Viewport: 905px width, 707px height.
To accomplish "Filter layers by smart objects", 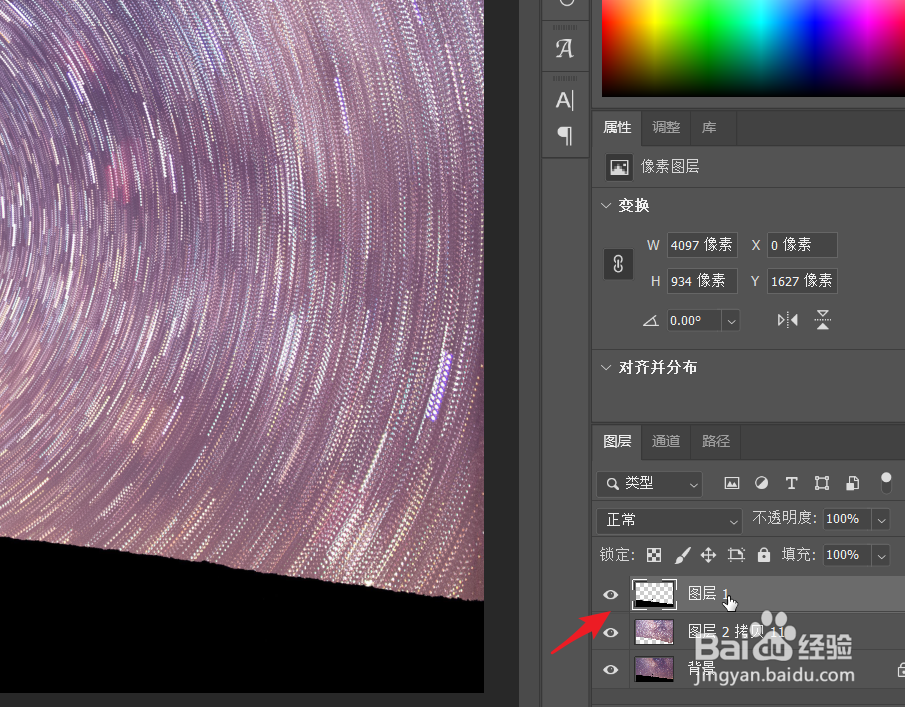I will pos(852,483).
